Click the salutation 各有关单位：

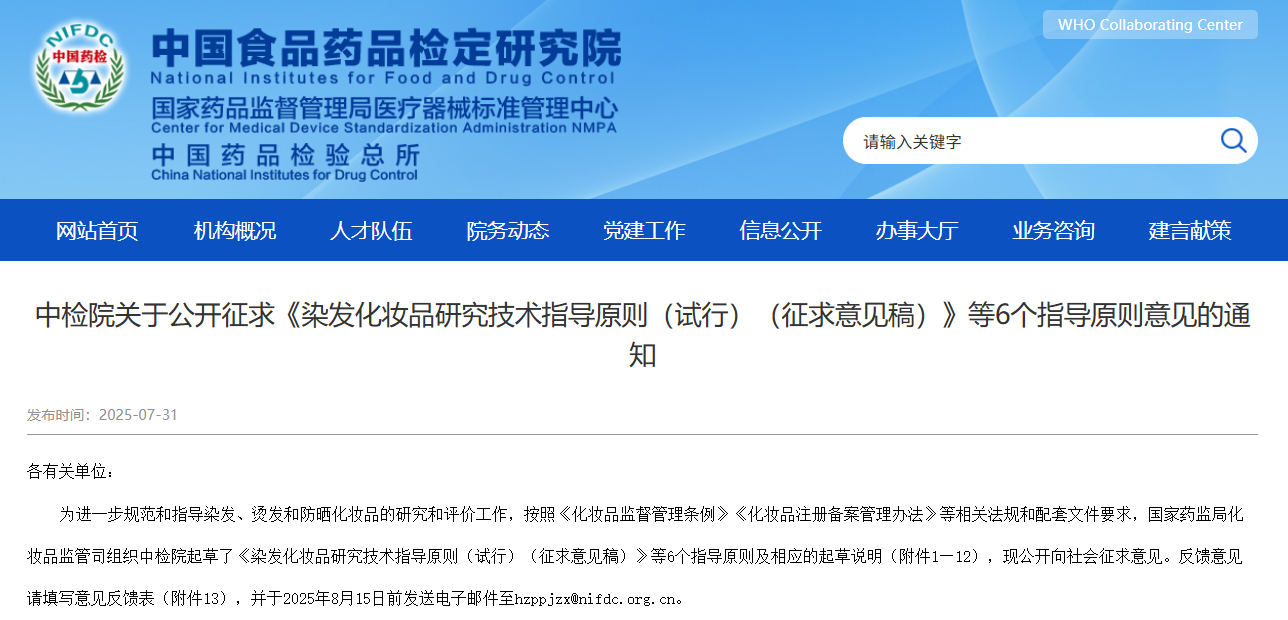(x=71, y=471)
